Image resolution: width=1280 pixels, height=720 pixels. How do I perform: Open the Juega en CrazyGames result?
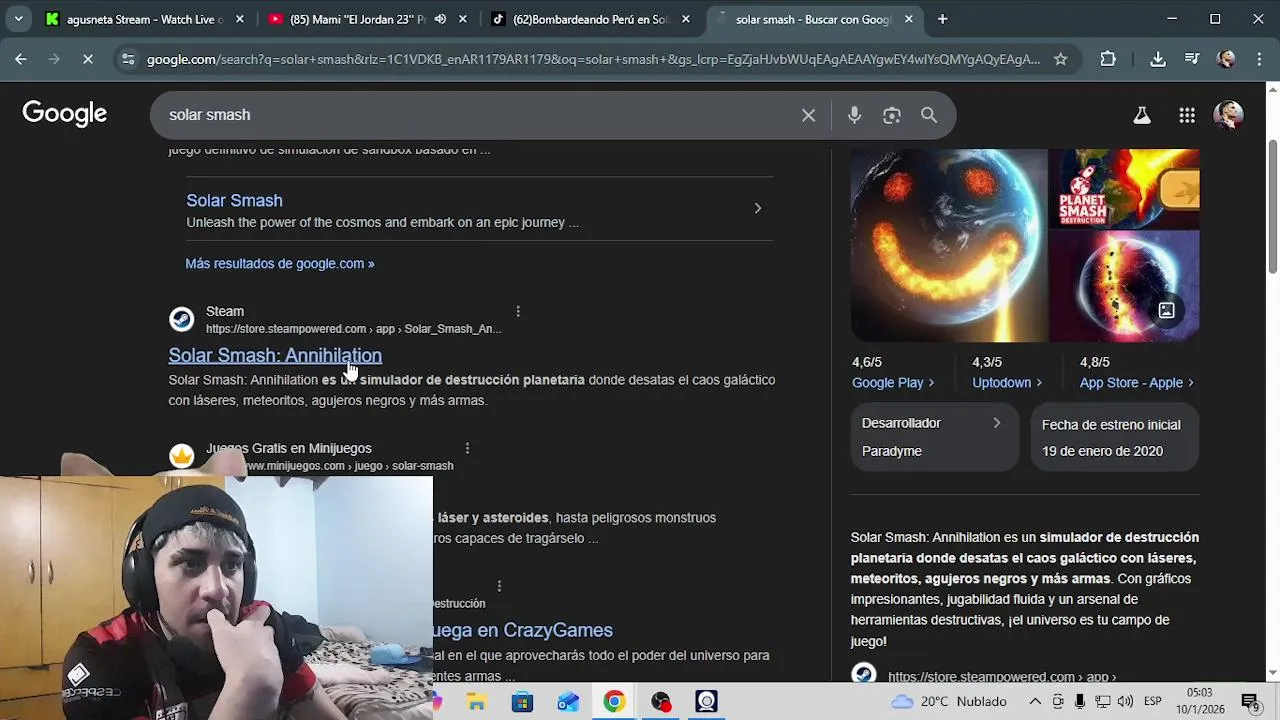tap(523, 630)
